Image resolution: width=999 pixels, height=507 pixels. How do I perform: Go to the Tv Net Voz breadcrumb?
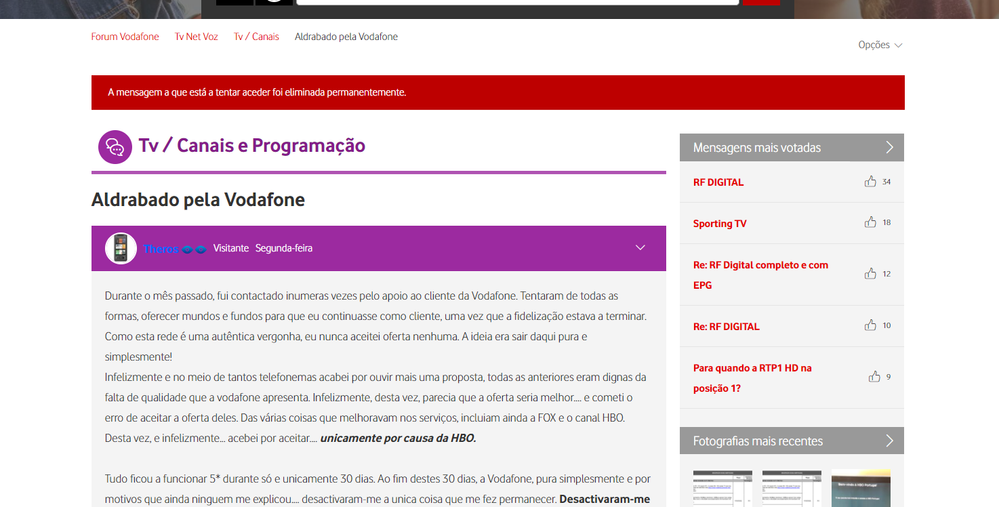pos(196,37)
